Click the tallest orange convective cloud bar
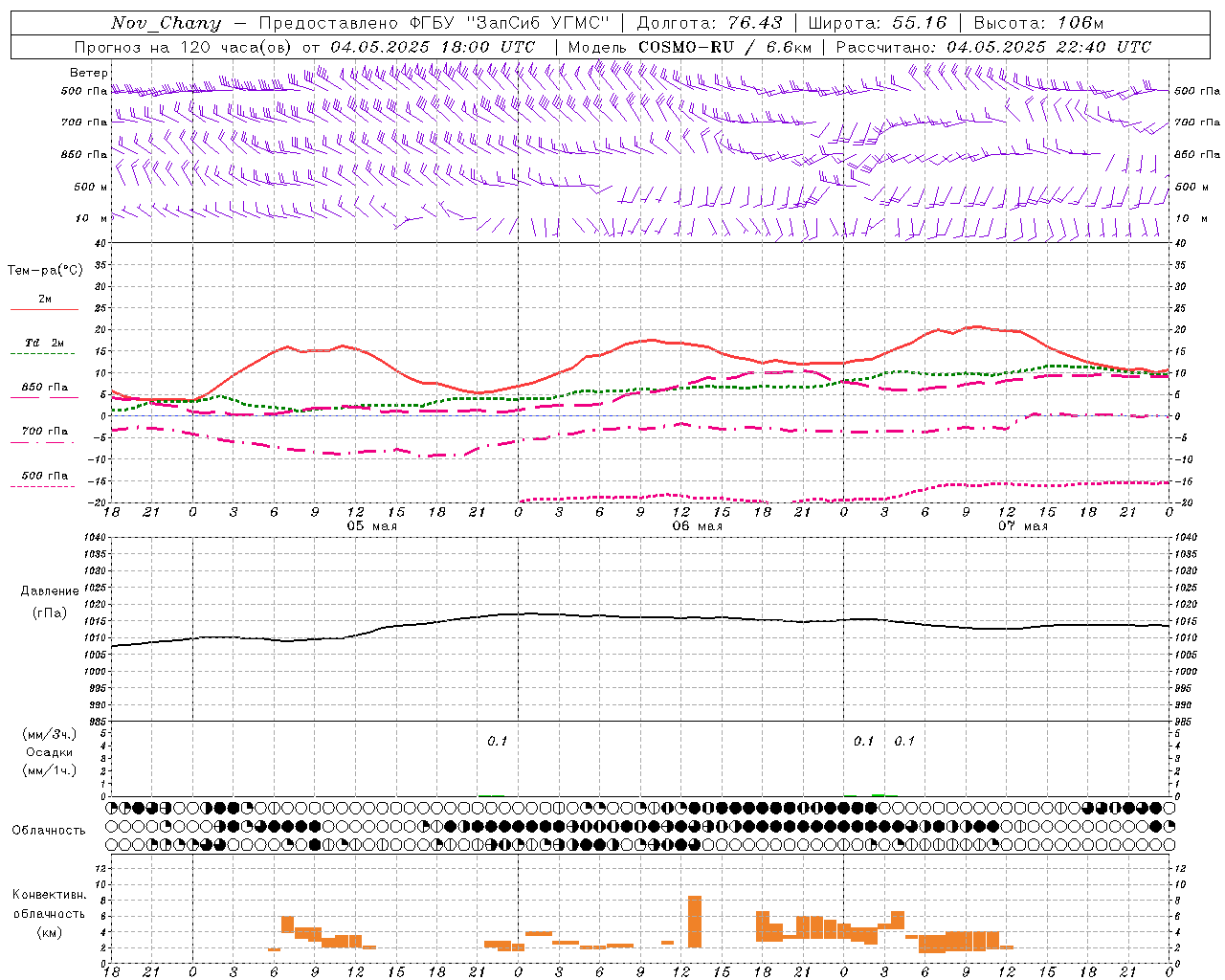This screenshot has height=980, width=1225. tap(695, 922)
